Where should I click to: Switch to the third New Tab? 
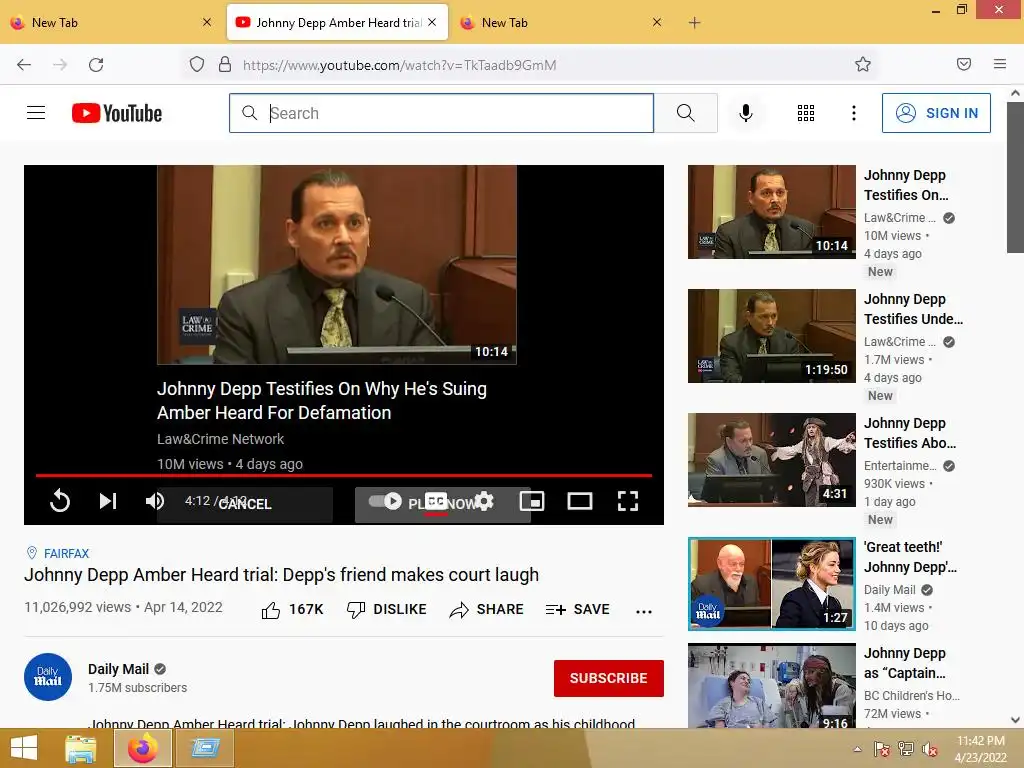[x=562, y=22]
